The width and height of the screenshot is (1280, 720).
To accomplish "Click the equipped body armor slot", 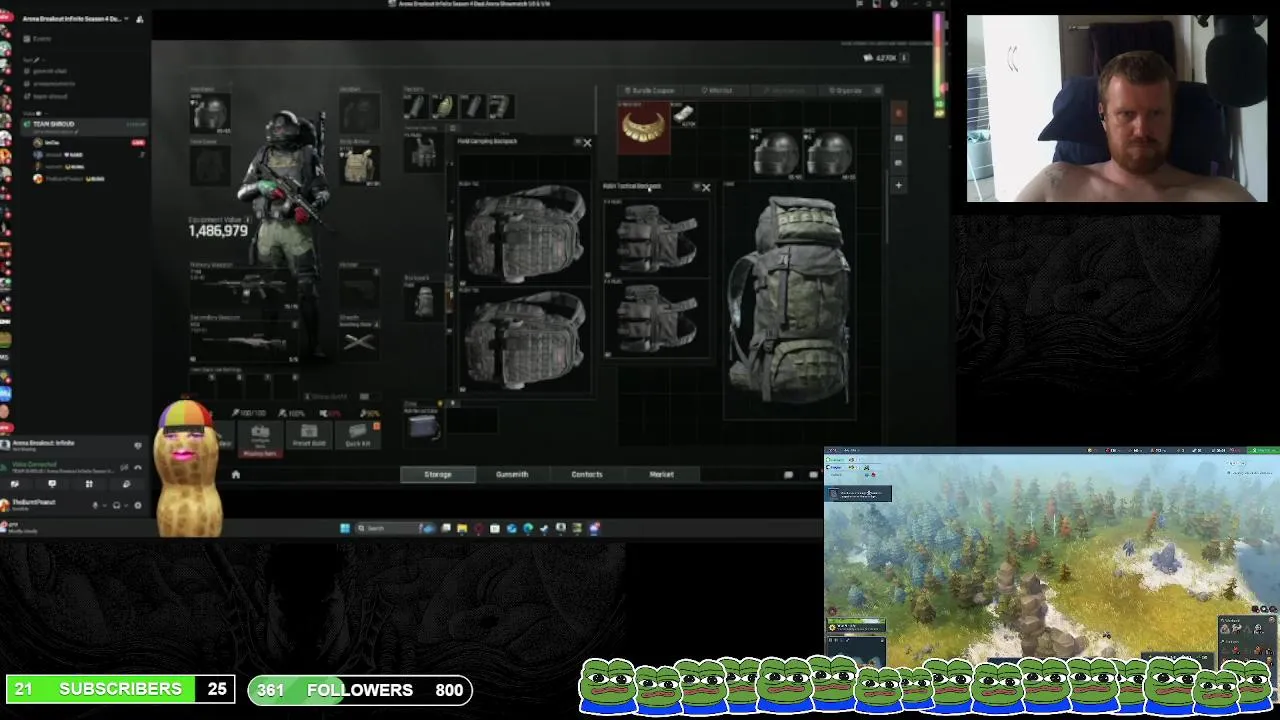I will pos(359,163).
